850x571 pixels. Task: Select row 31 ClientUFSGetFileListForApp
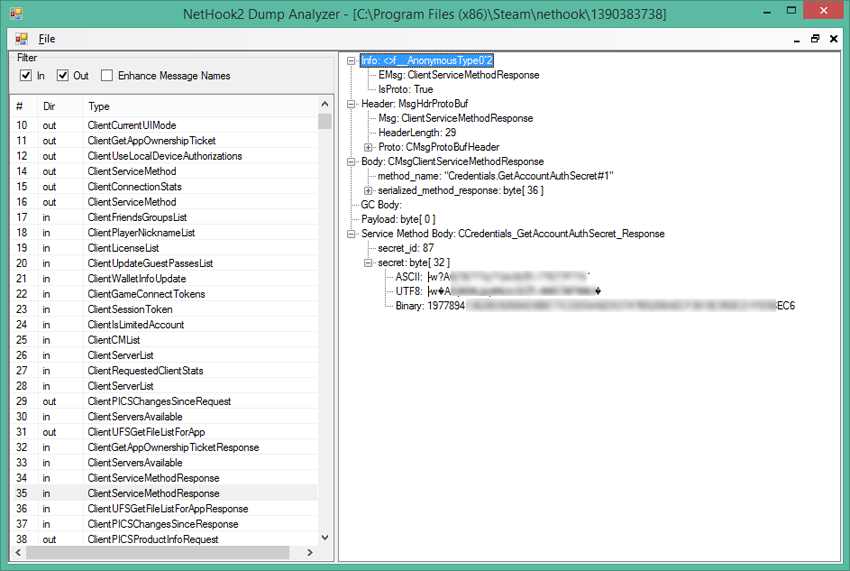click(x=164, y=432)
